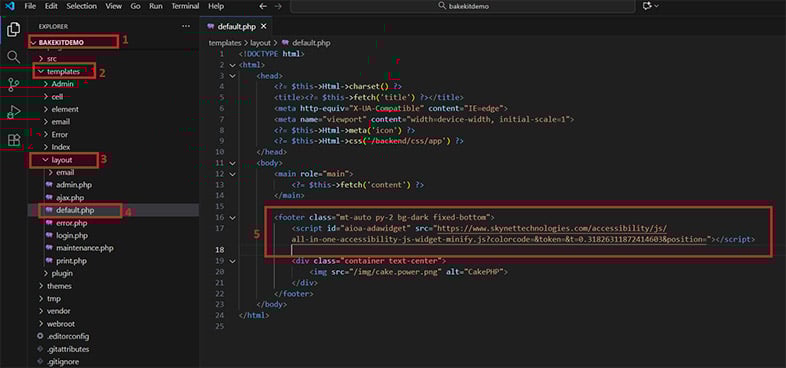
Task: Click the .gitattributes file icon
Action: pos(41,349)
